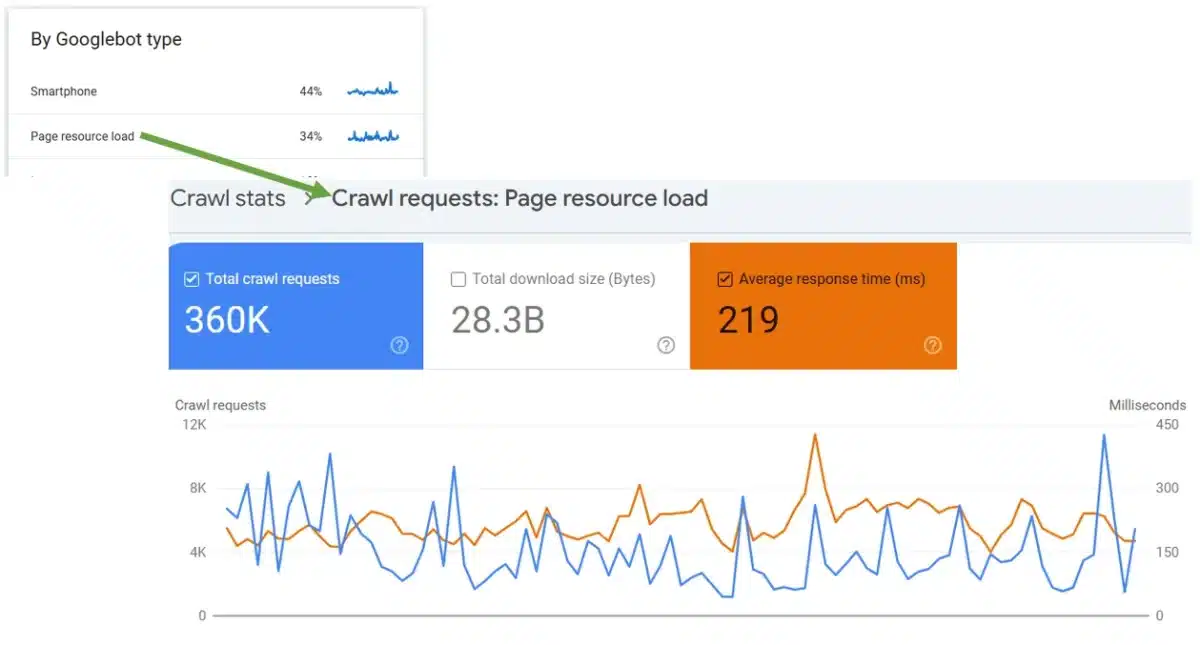1200x645 pixels.
Task: Click the 4K axis tick label
Action: pos(197,552)
